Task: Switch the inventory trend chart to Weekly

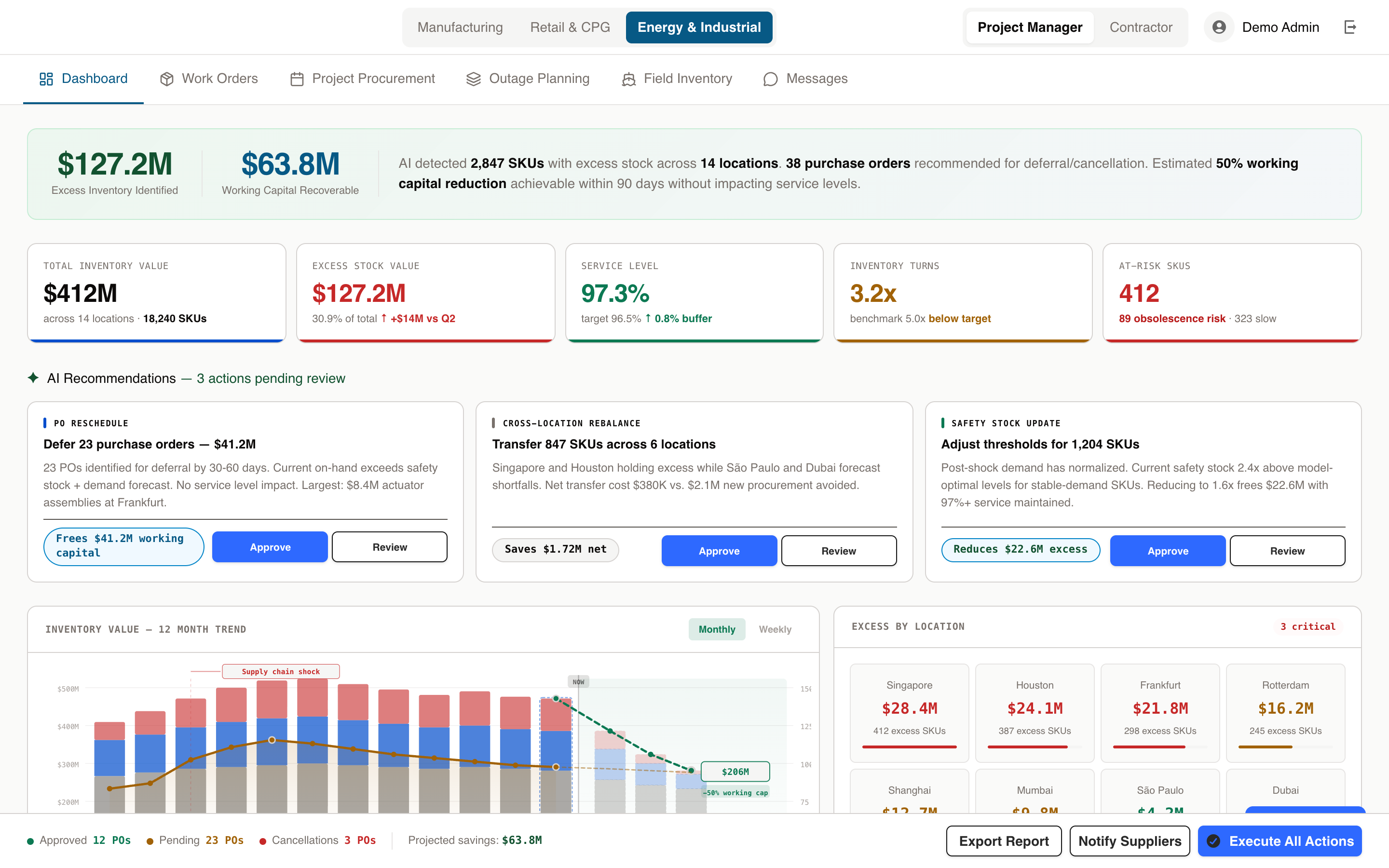Action: pyautogui.click(x=775, y=629)
